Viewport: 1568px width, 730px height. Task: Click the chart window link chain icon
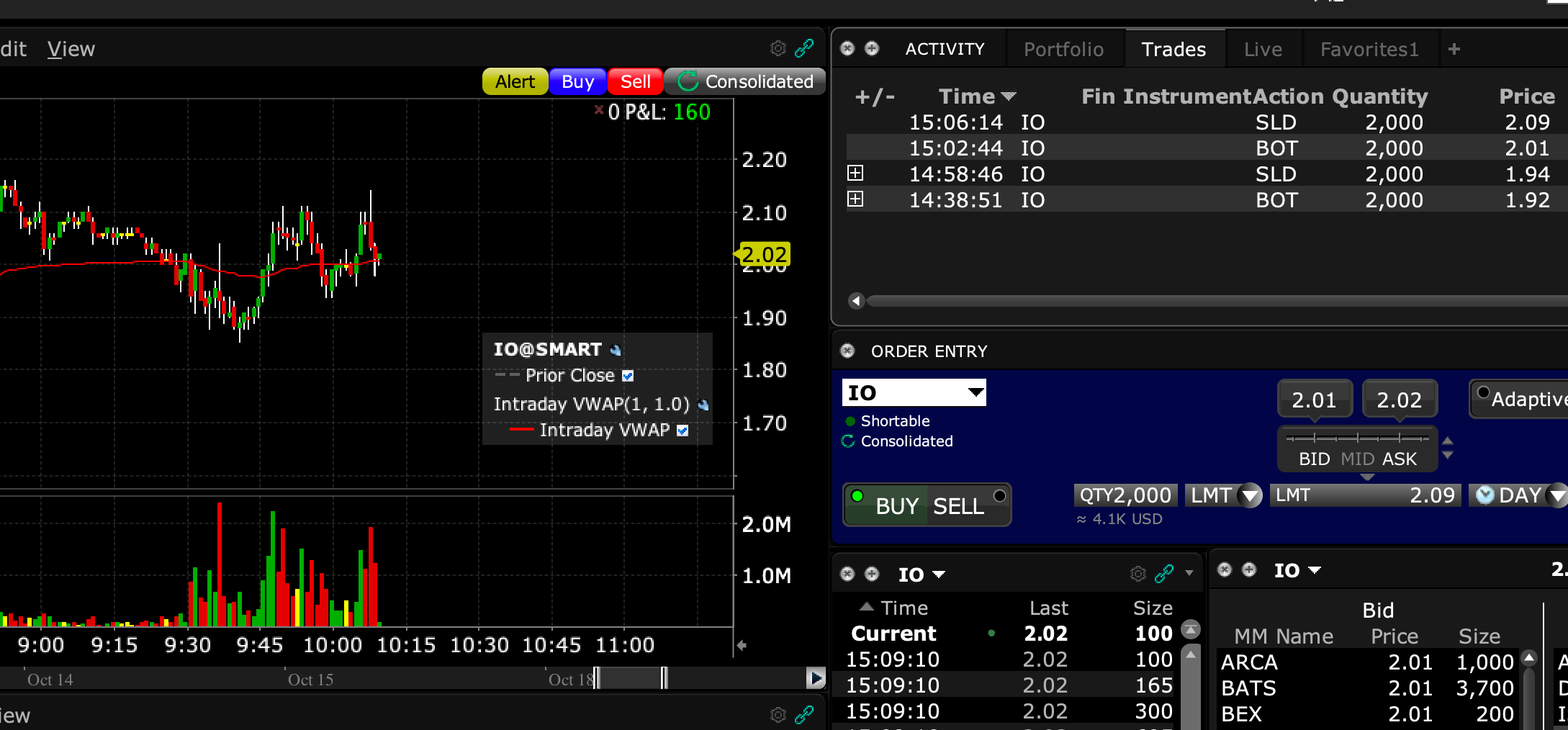pos(804,48)
